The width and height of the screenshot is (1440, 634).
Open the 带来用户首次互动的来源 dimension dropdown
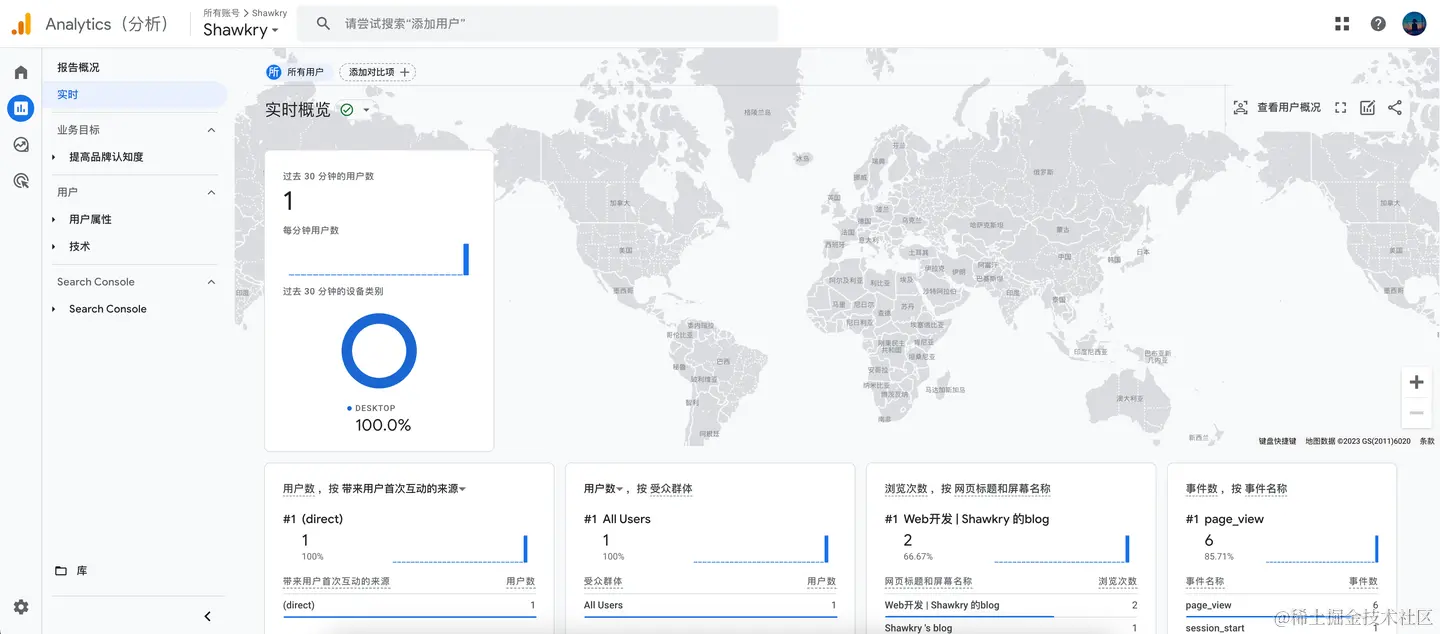(404, 489)
